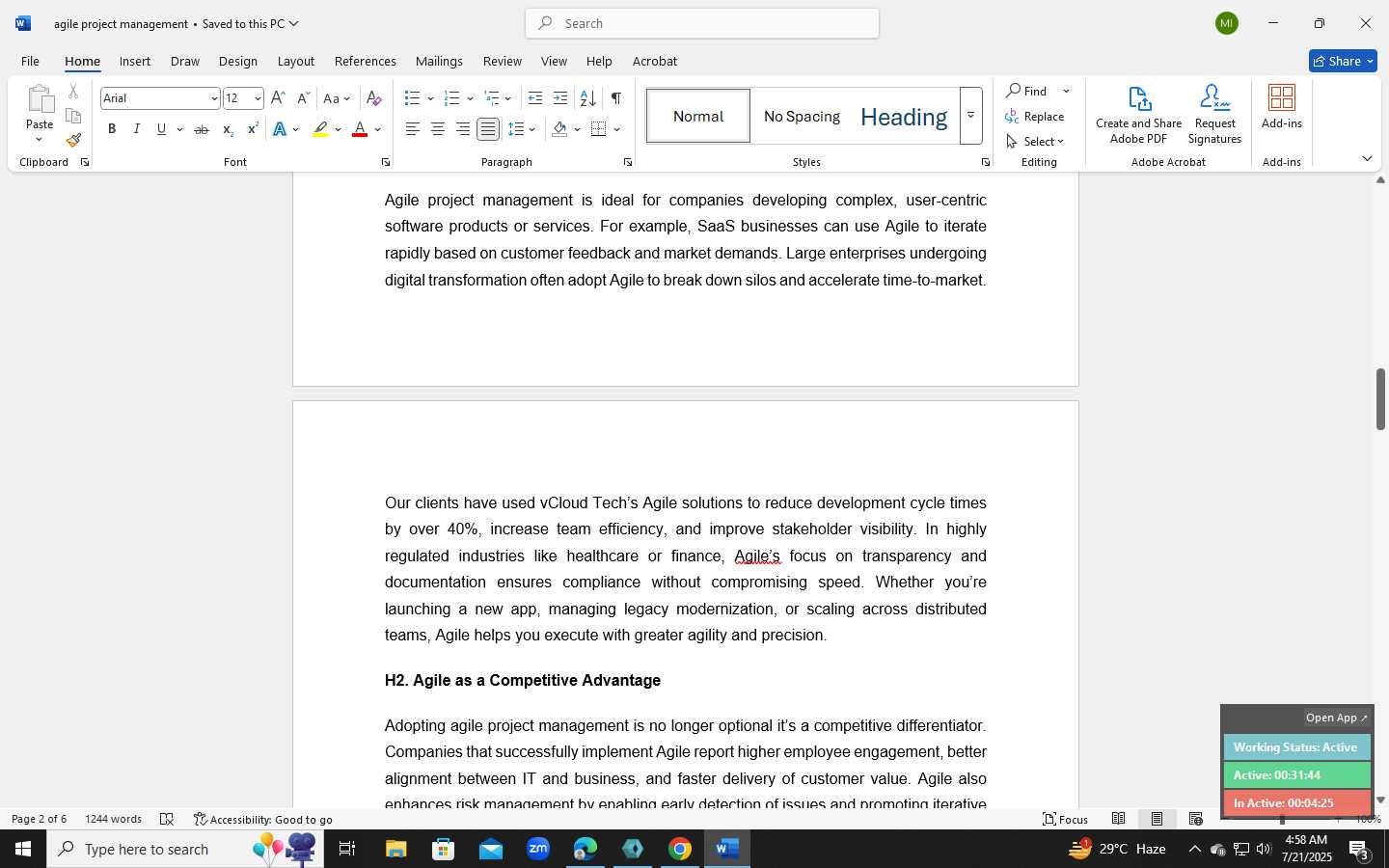Switch to the References tab
The height and width of the screenshot is (868, 1389).
click(x=366, y=61)
